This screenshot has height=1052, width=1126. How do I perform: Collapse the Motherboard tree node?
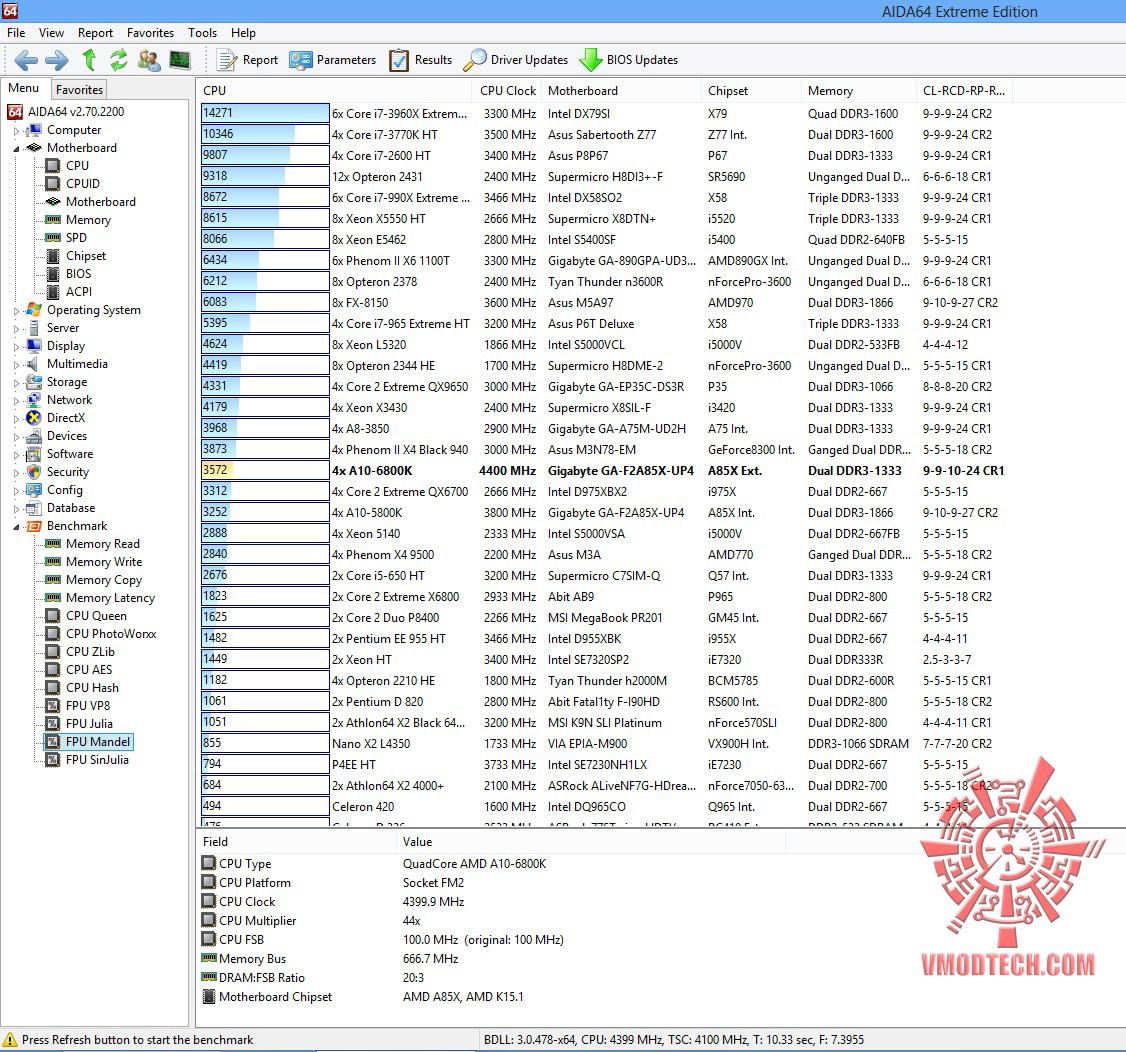click(17, 149)
